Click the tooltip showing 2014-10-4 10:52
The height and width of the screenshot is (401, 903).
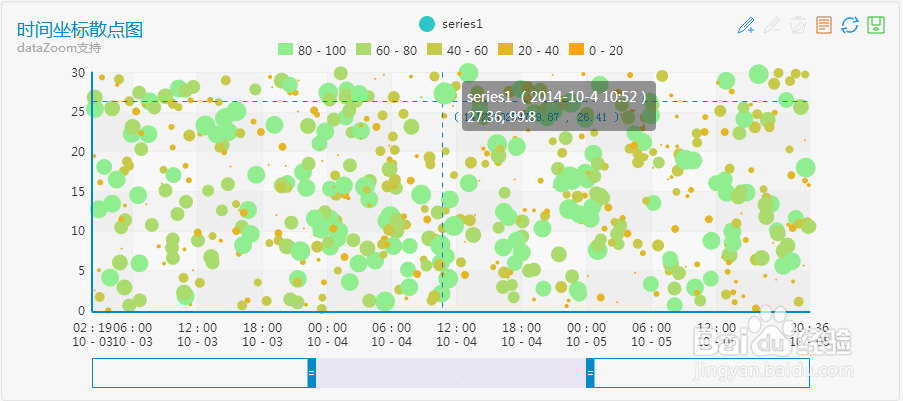point(559,105)
